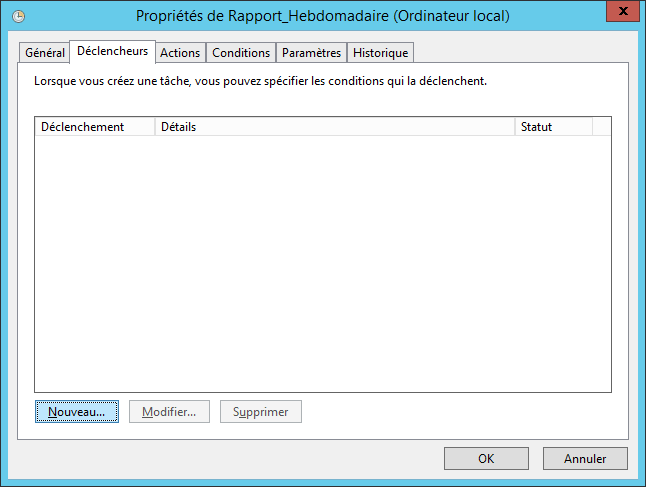Switch to the Général tab

pyautogui.click(x=44, y=53)
